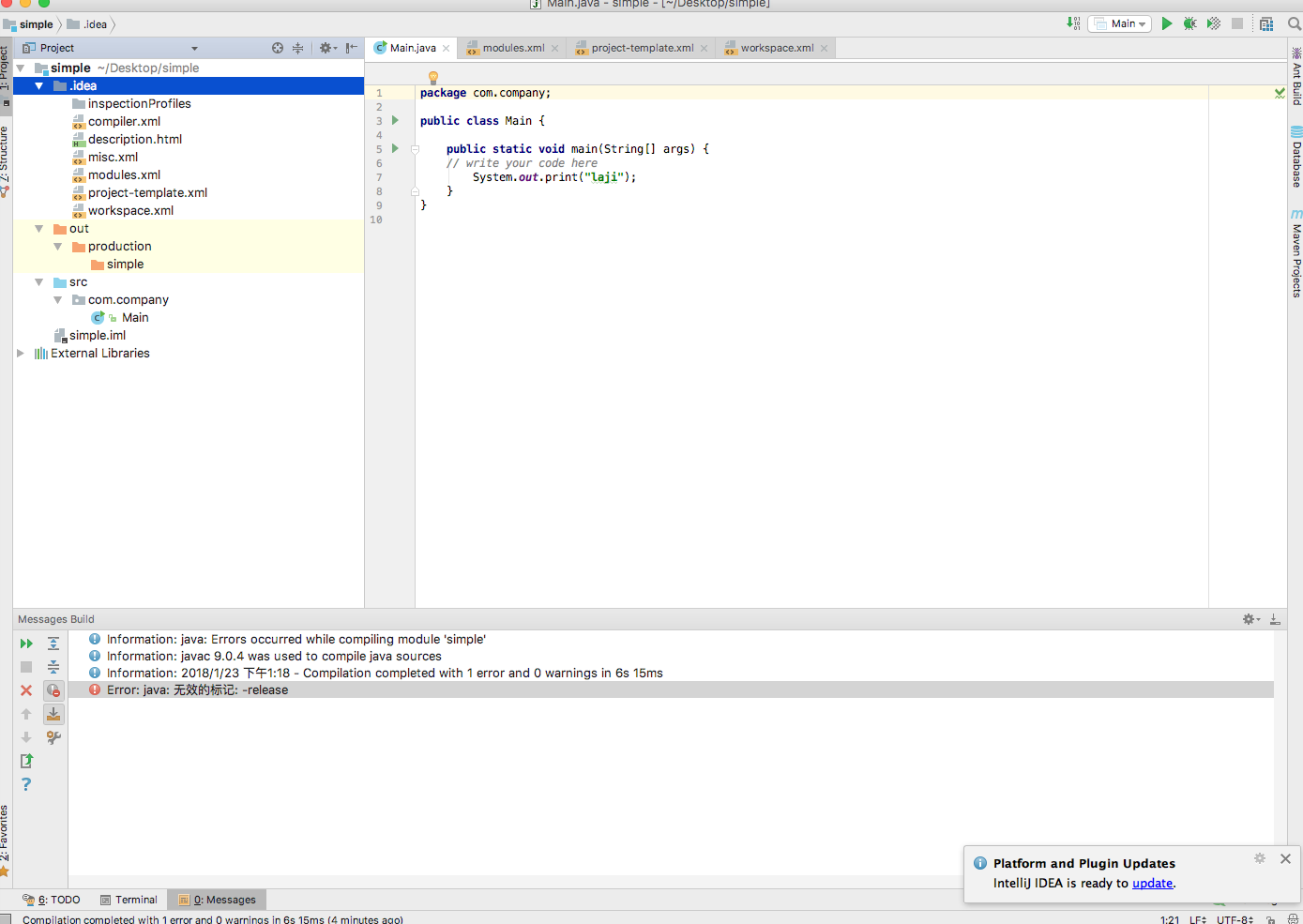Open Search Everywhere magnifier

pyautogui.click(x=1295, y=23)
